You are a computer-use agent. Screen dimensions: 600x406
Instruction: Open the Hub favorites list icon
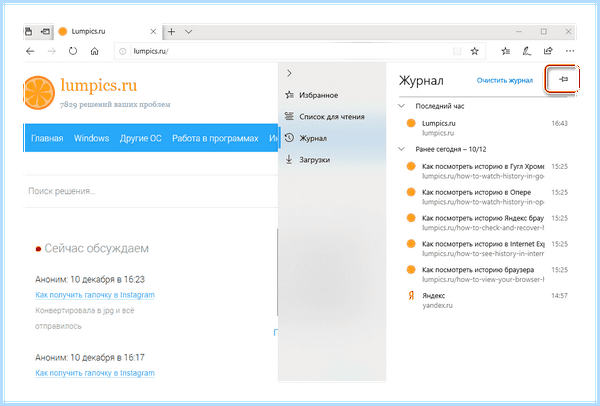click(505, 51)
